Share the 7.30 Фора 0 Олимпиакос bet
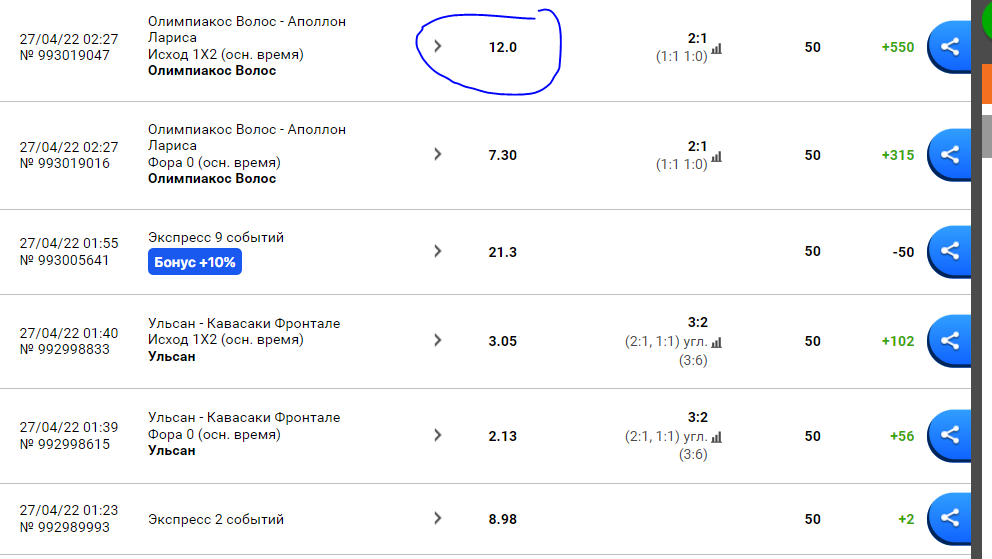 point(950,155)
